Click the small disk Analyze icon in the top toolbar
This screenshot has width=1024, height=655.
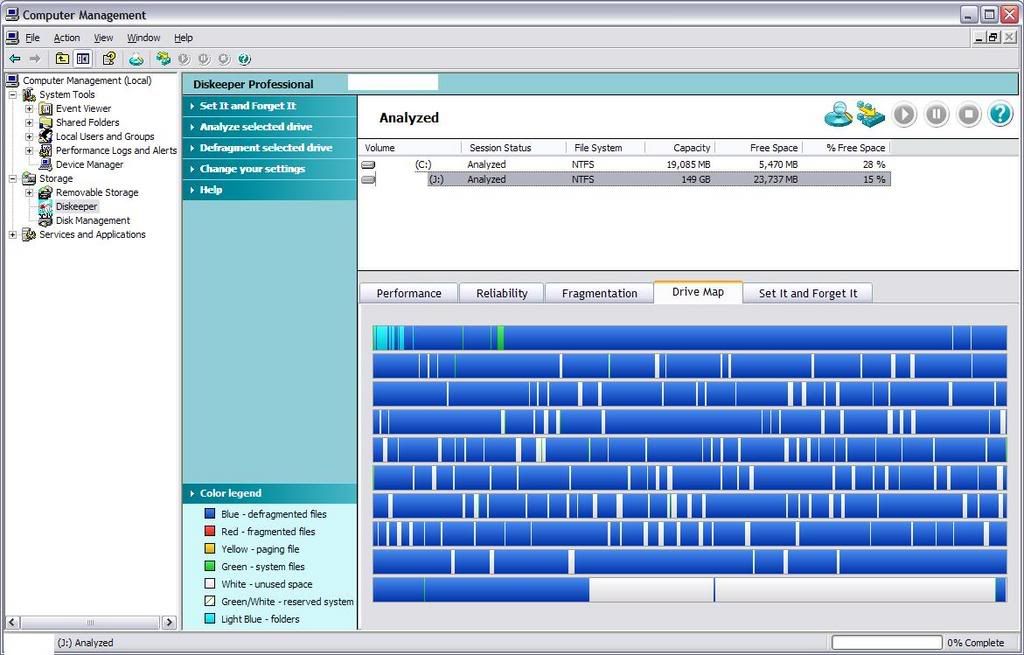click(136, 59)
